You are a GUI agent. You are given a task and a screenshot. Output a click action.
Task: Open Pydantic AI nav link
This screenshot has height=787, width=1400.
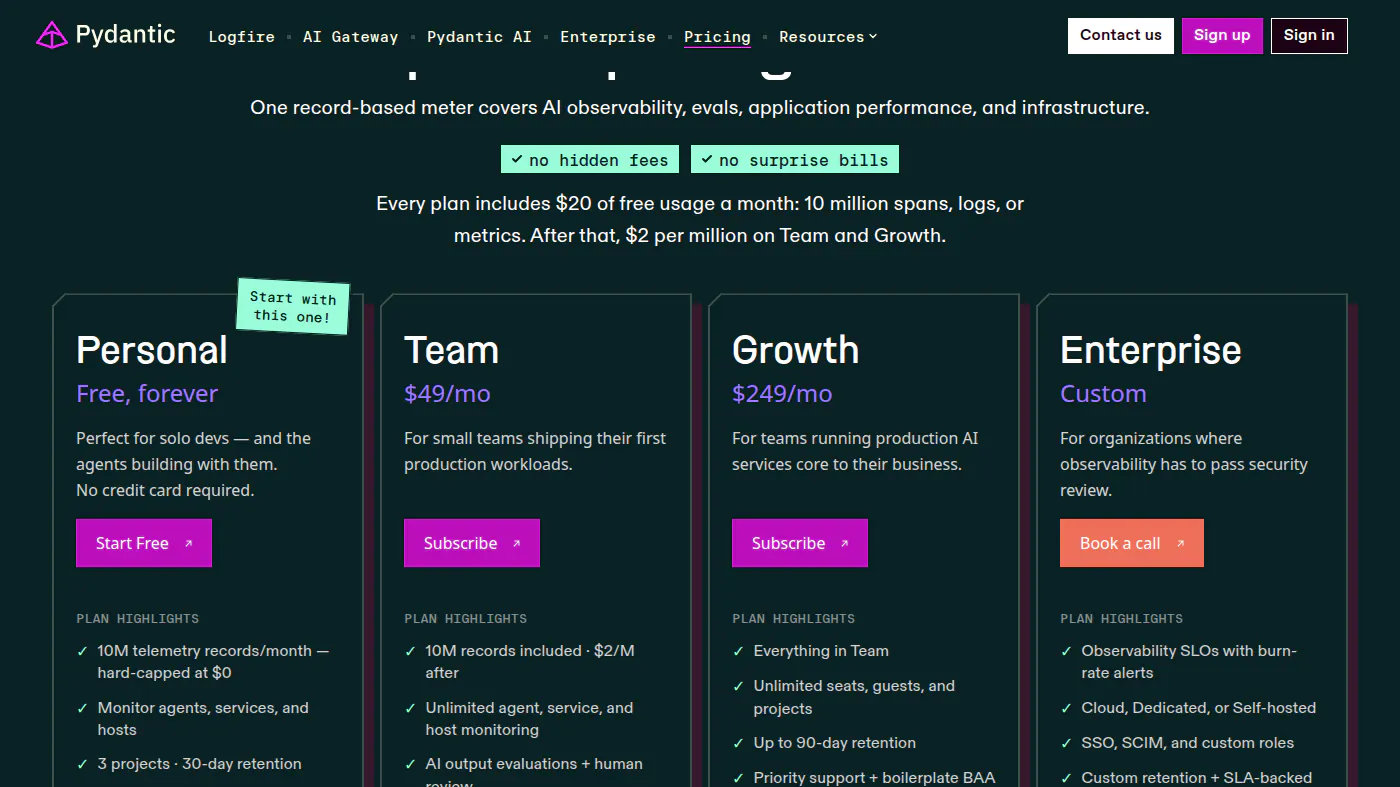click(x=479, y=37)
